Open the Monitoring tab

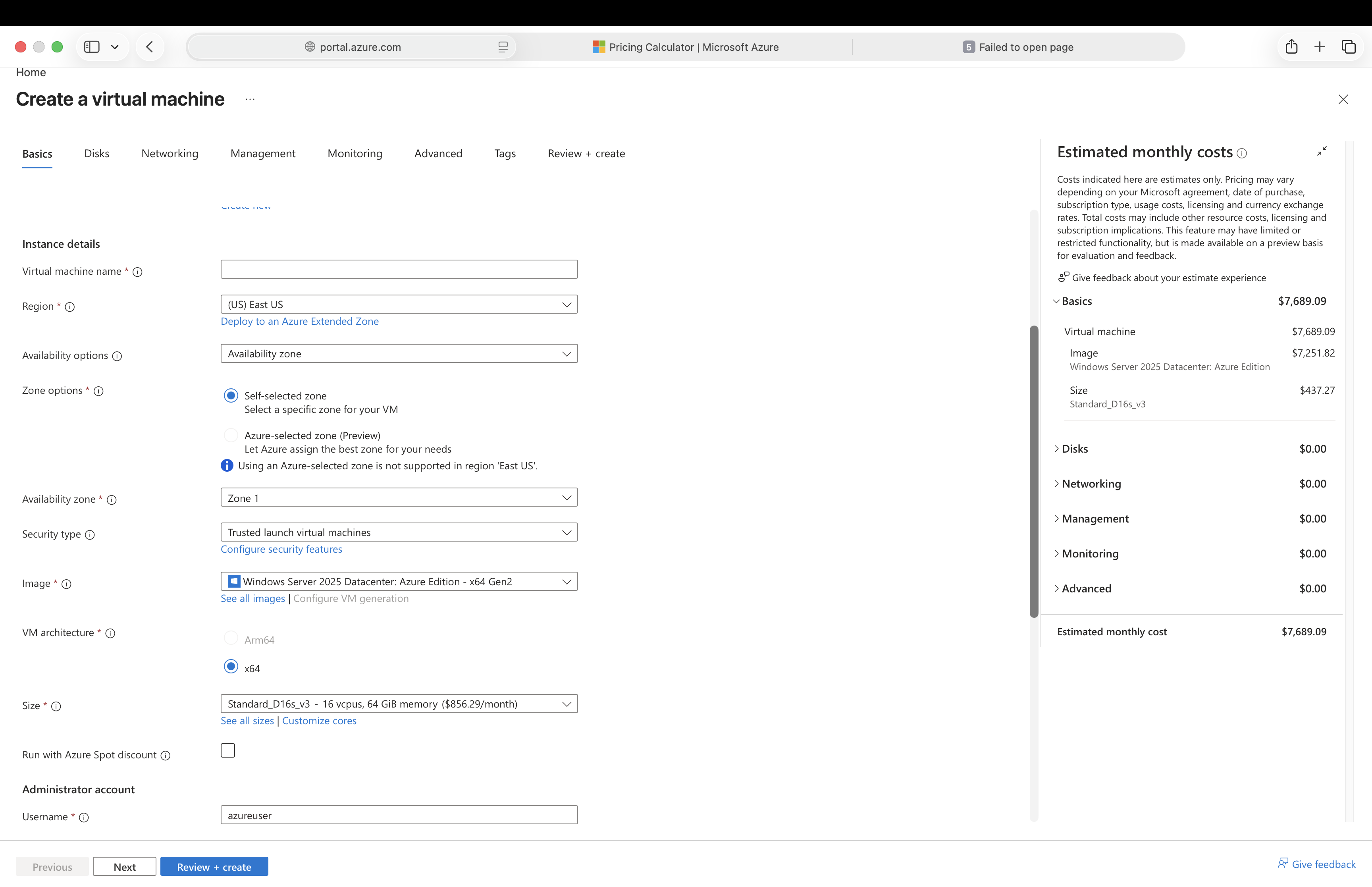pyautogui.click(x=355, y=153)
